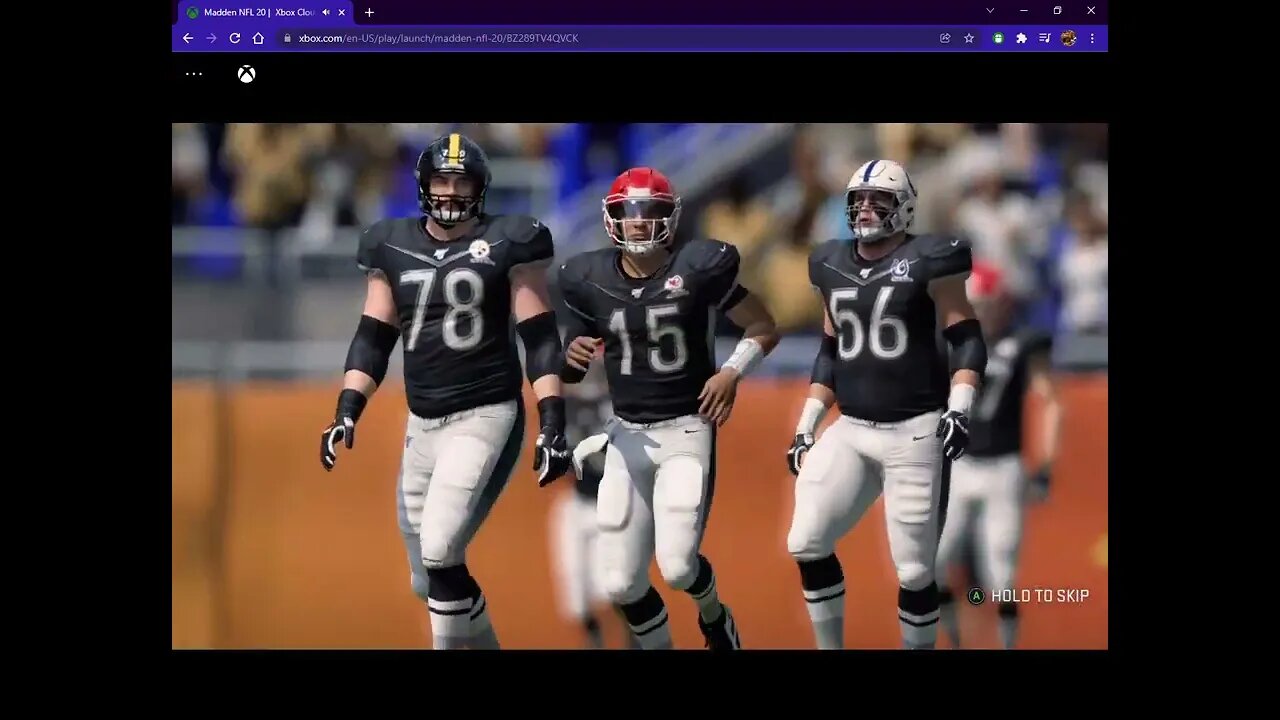Screen dimensions: 1280x720
Task: Bookmark this page with the star
Action: coord(969,38)
